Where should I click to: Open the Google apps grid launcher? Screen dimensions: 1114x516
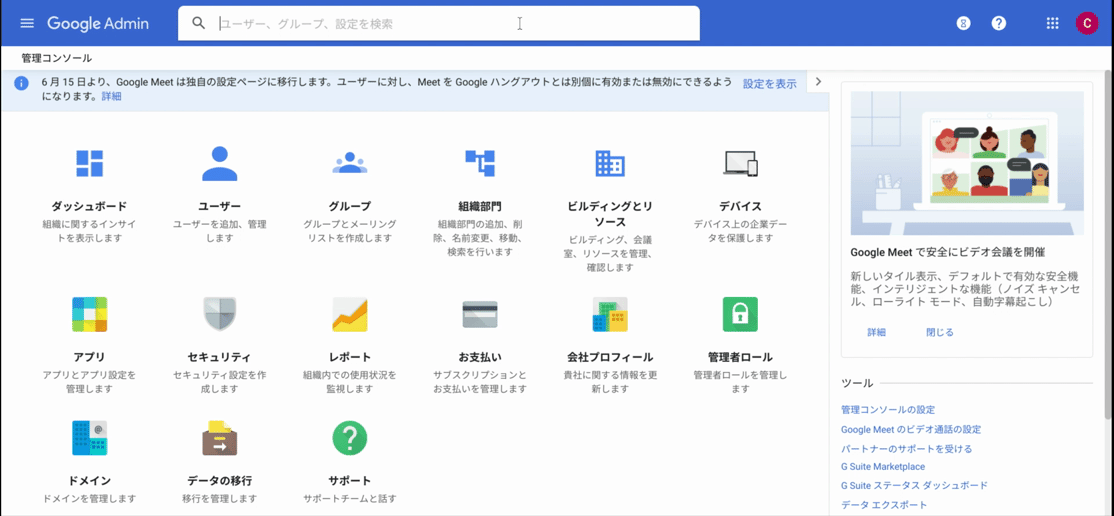click(x=1052, y=23)
